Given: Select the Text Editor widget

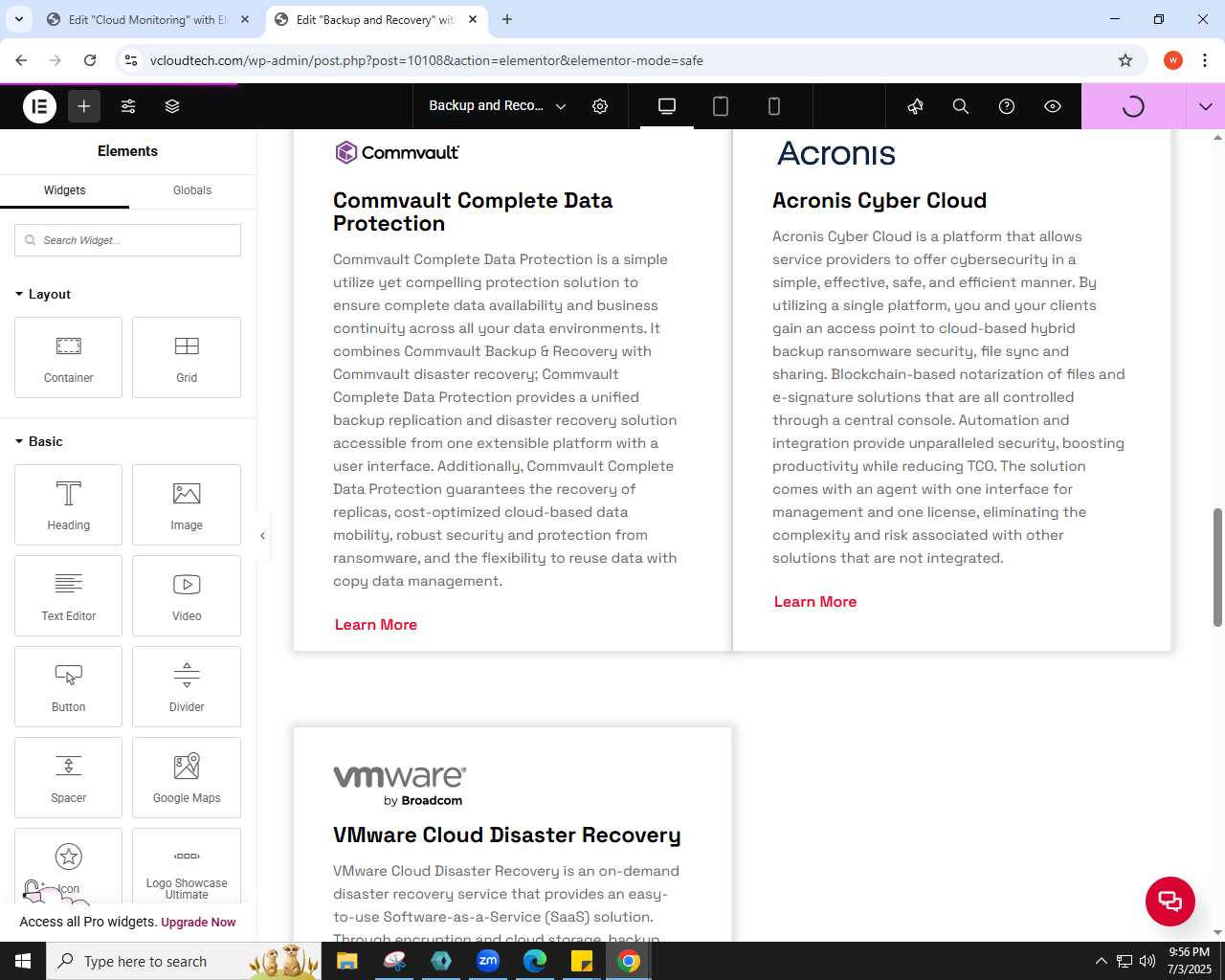Looking at the screenshot, I should click(x=68, y=595).
